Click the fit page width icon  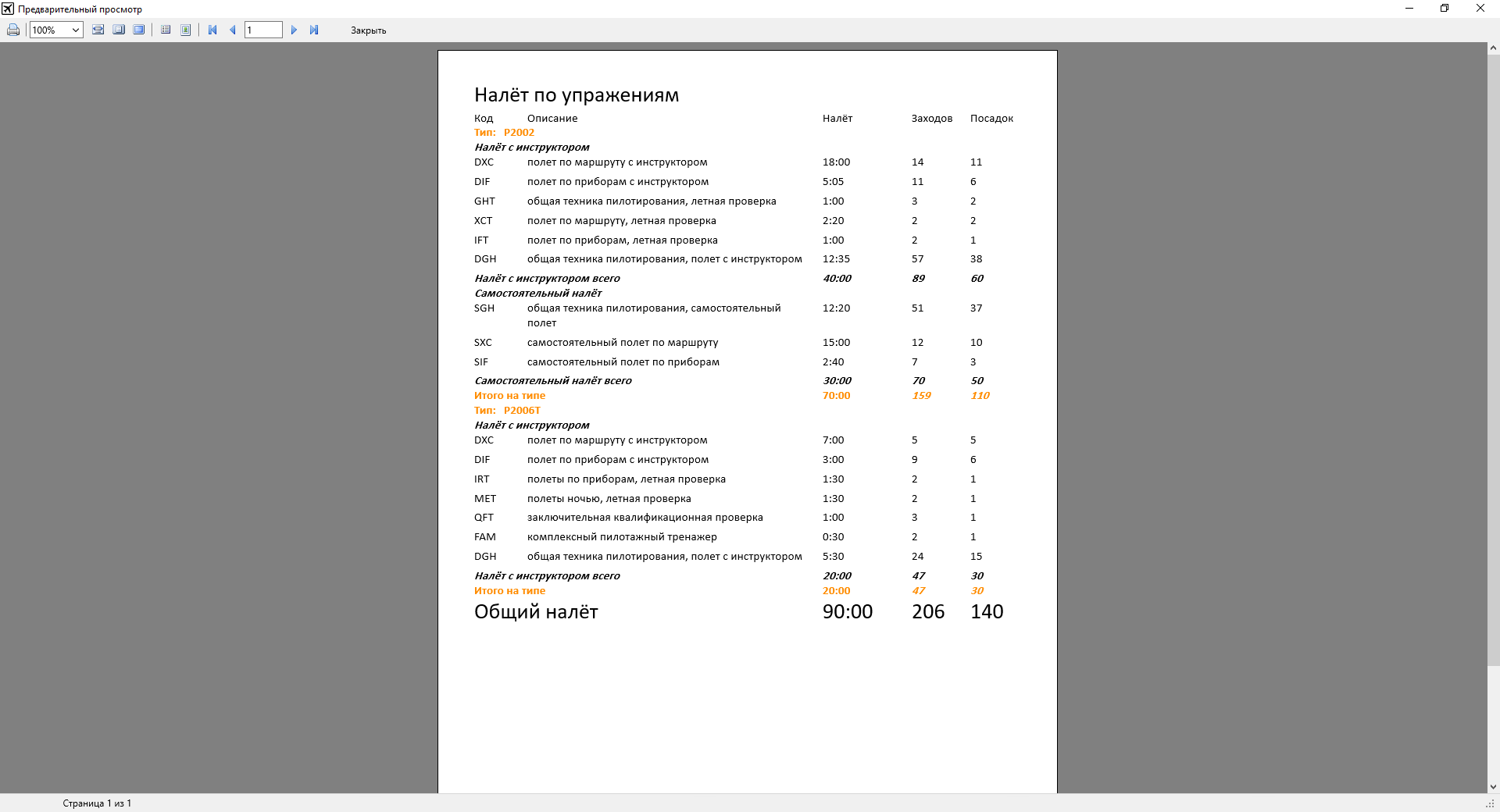pyautogui.click(x=98, y=30)
